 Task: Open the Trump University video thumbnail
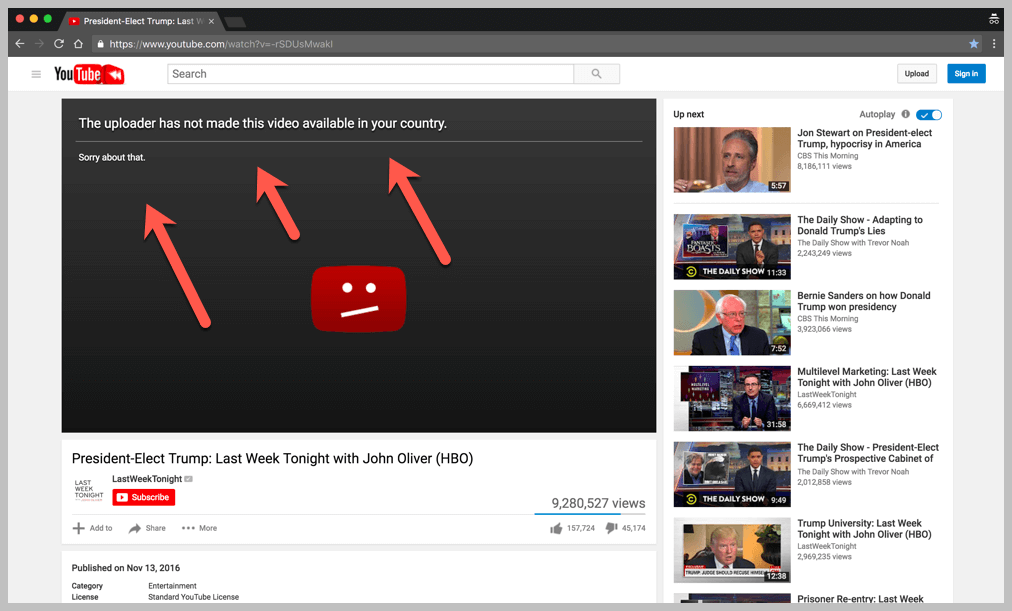point(732,550)
